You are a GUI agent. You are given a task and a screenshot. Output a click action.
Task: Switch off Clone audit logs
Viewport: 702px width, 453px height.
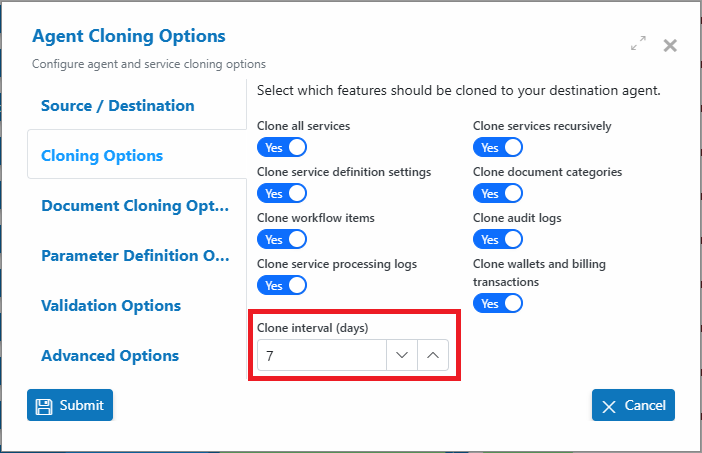(x=498, y=239)
